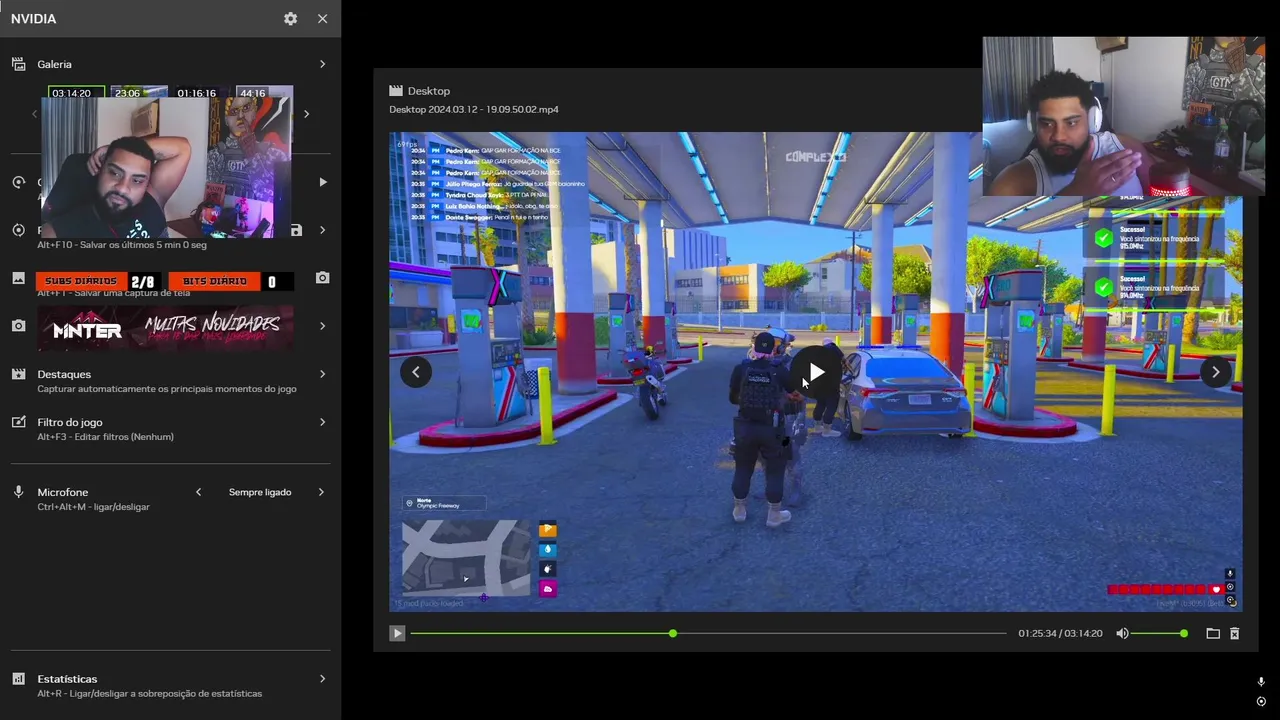Expand the recording row chevron
The height and width of the screenshot is (720, 1280).
(x=322, y=230)
